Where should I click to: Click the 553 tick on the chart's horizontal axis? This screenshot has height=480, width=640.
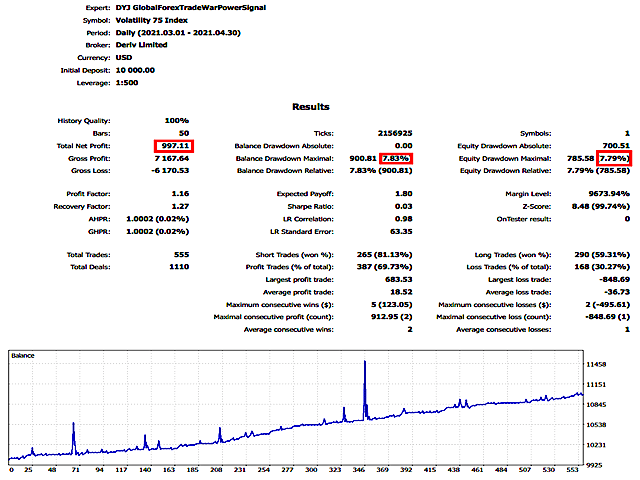pos(569,469)
